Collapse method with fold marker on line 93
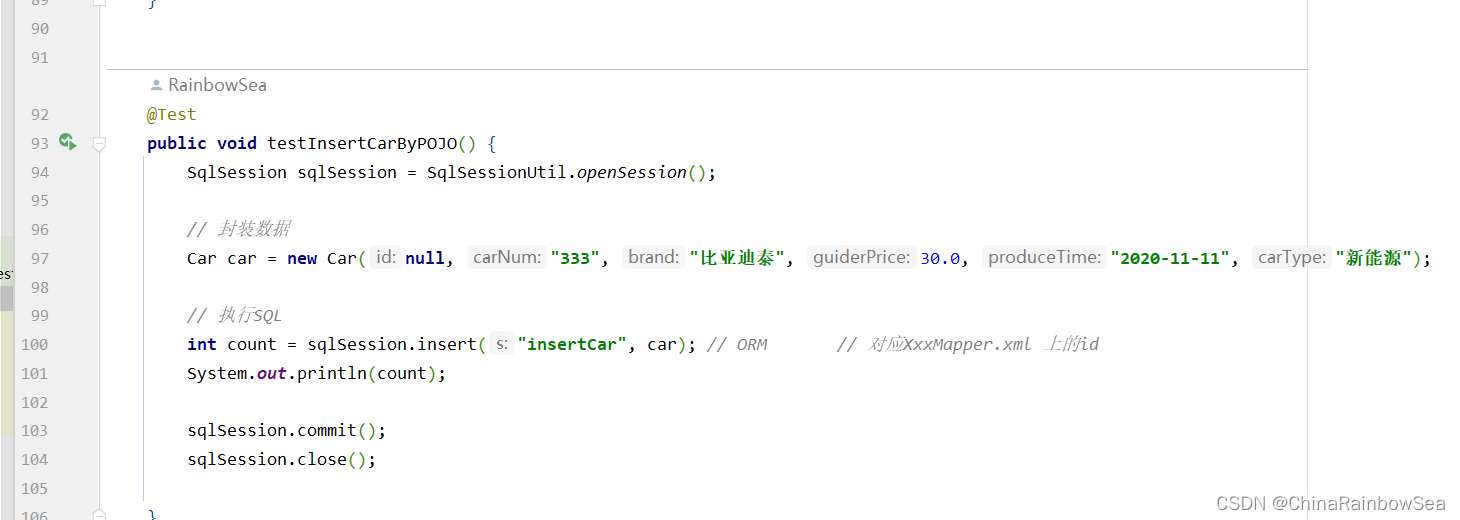This screenshot has height=520, width=1460. [x=99, y=144]
